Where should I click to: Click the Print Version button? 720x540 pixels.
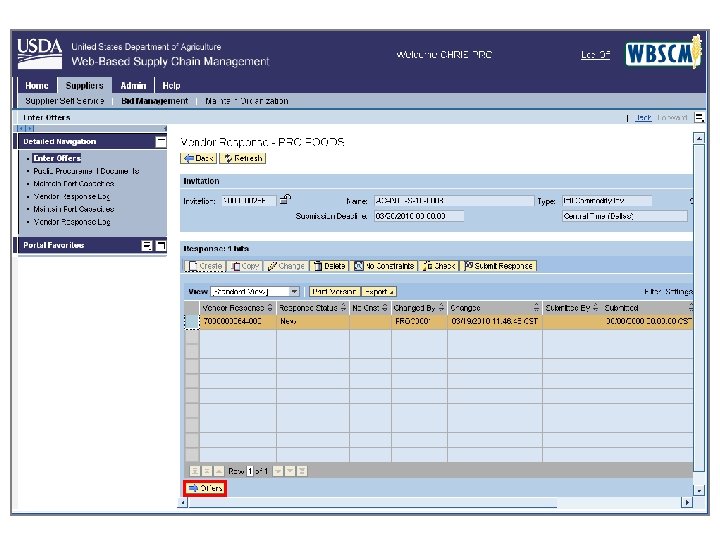click(x=334, y=292)
